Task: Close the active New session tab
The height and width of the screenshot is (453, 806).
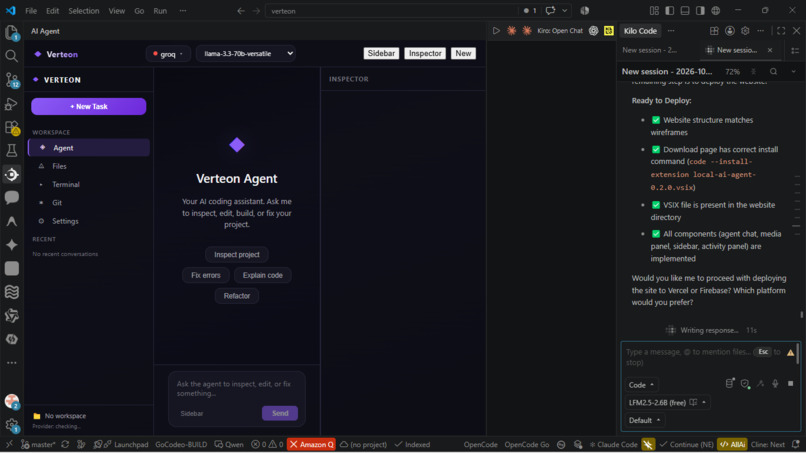Action: pos(770,50)
